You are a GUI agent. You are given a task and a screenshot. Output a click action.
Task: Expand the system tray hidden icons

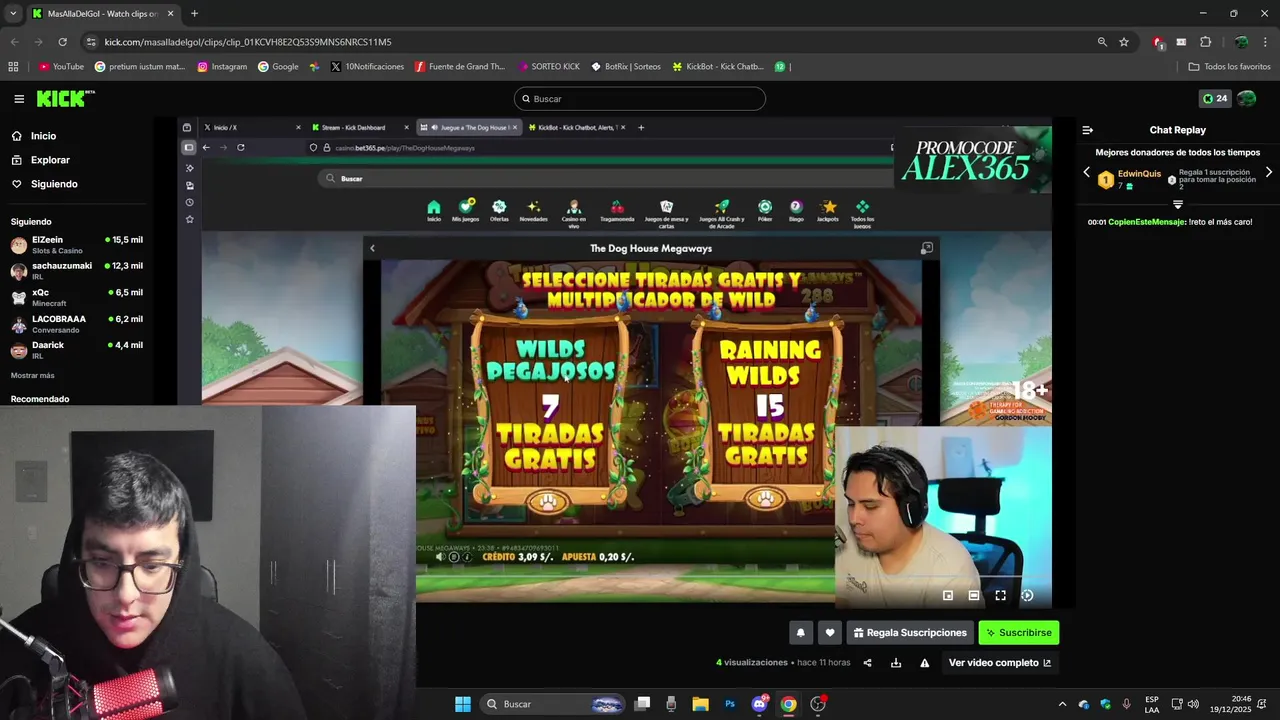tap(1062, 704)
